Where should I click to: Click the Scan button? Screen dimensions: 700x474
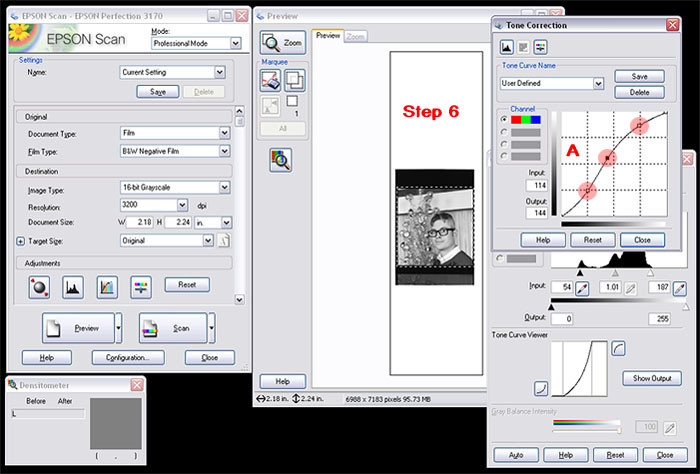[173, 328]
